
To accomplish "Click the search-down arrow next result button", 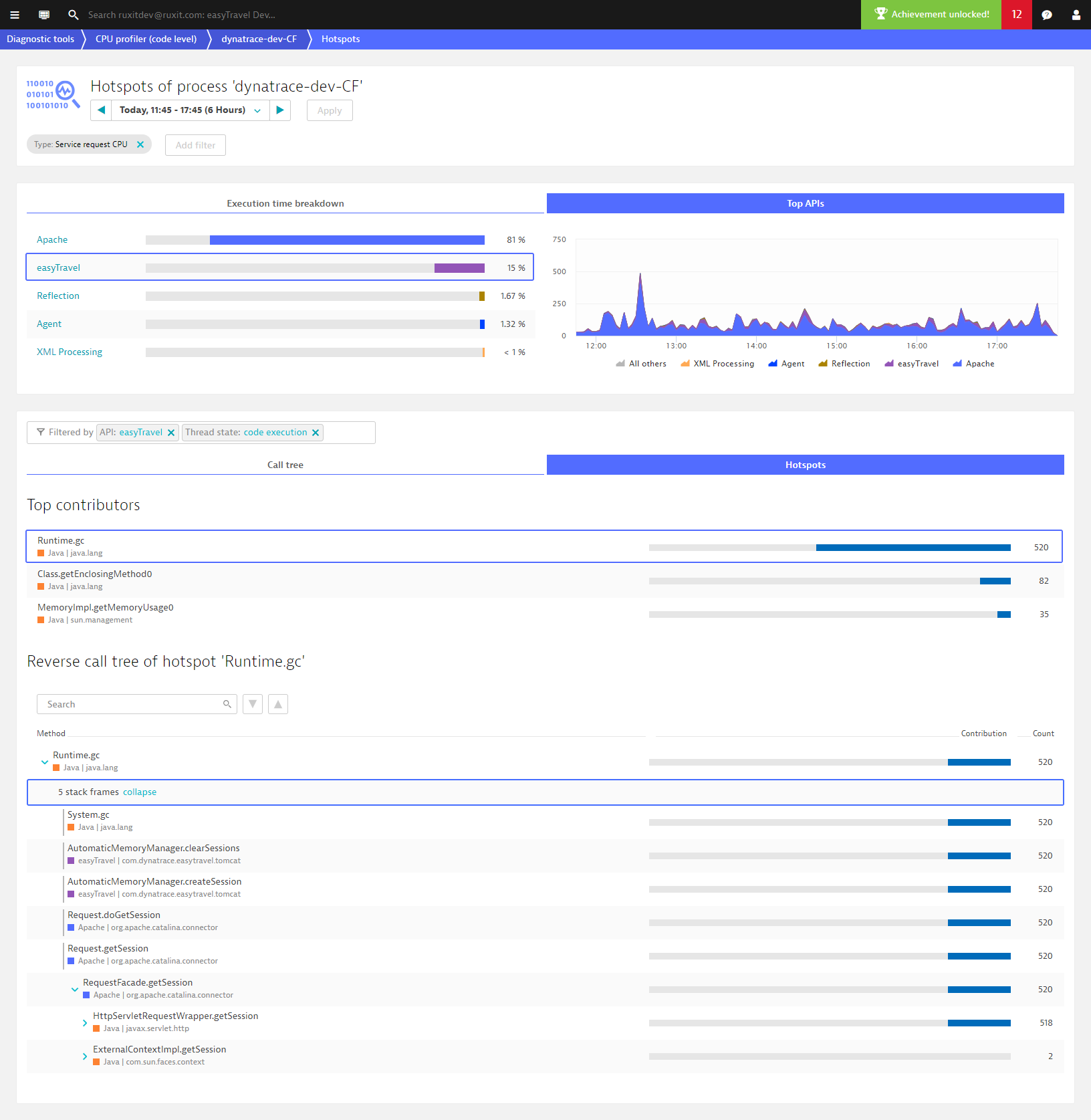I will [x=253, y=704].
